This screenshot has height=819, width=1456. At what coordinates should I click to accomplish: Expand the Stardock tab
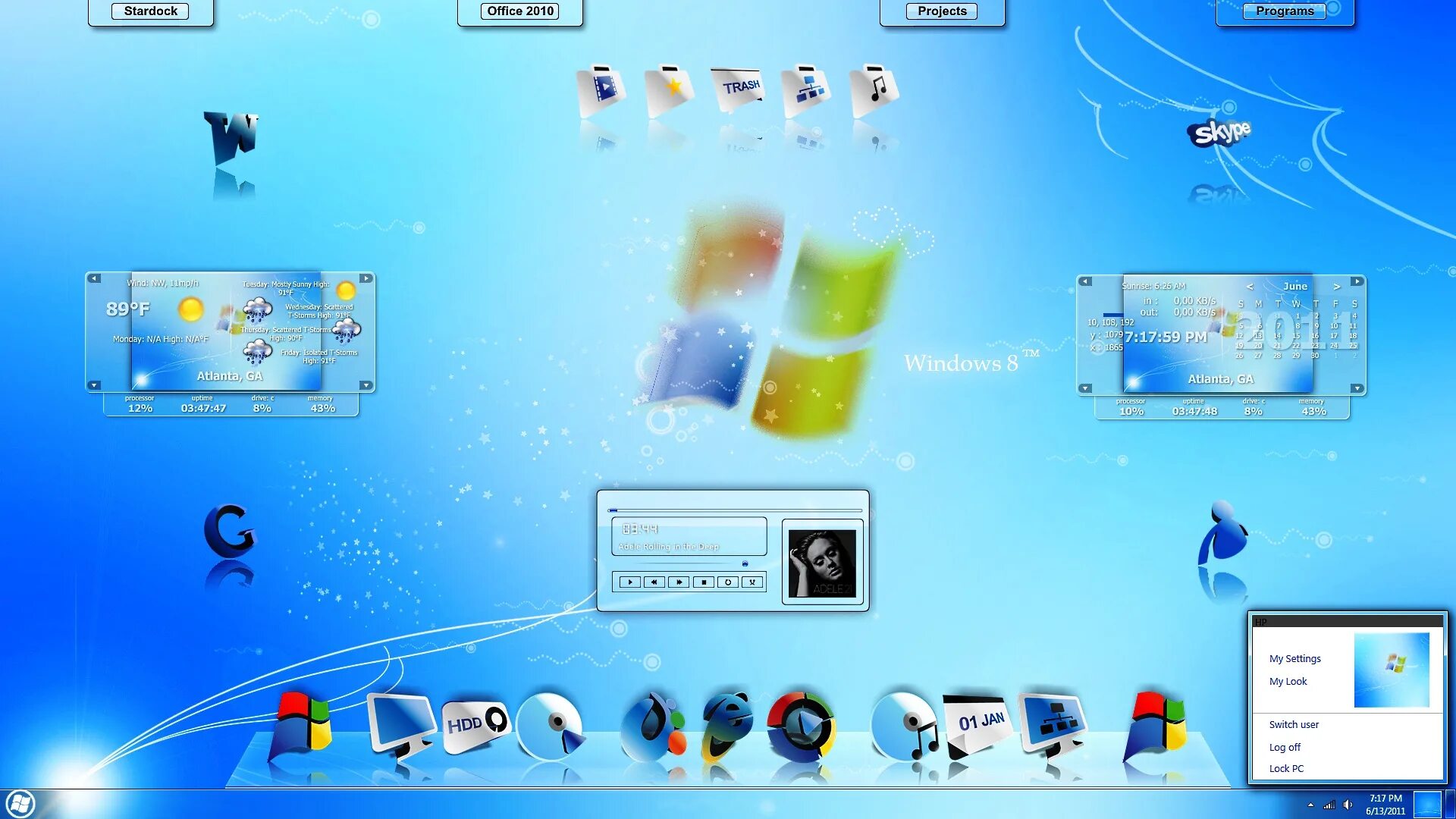[150, 11]
